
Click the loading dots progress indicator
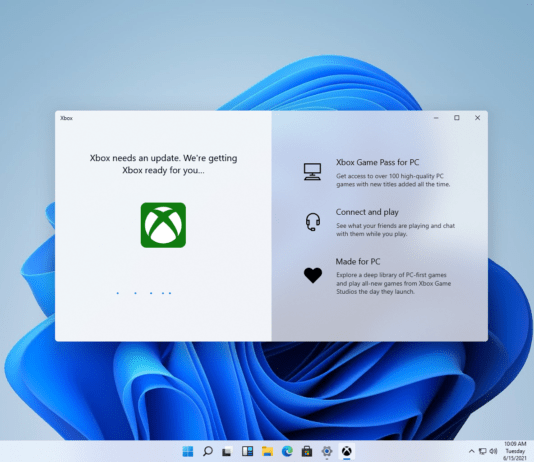[x=144, y=293]
